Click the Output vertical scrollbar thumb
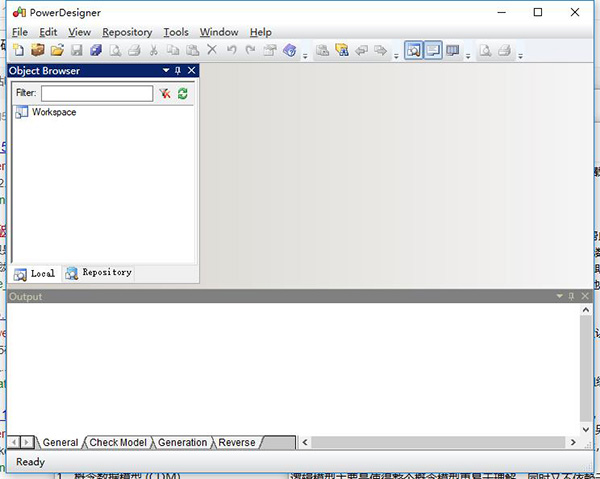 [x=585, y=369]
